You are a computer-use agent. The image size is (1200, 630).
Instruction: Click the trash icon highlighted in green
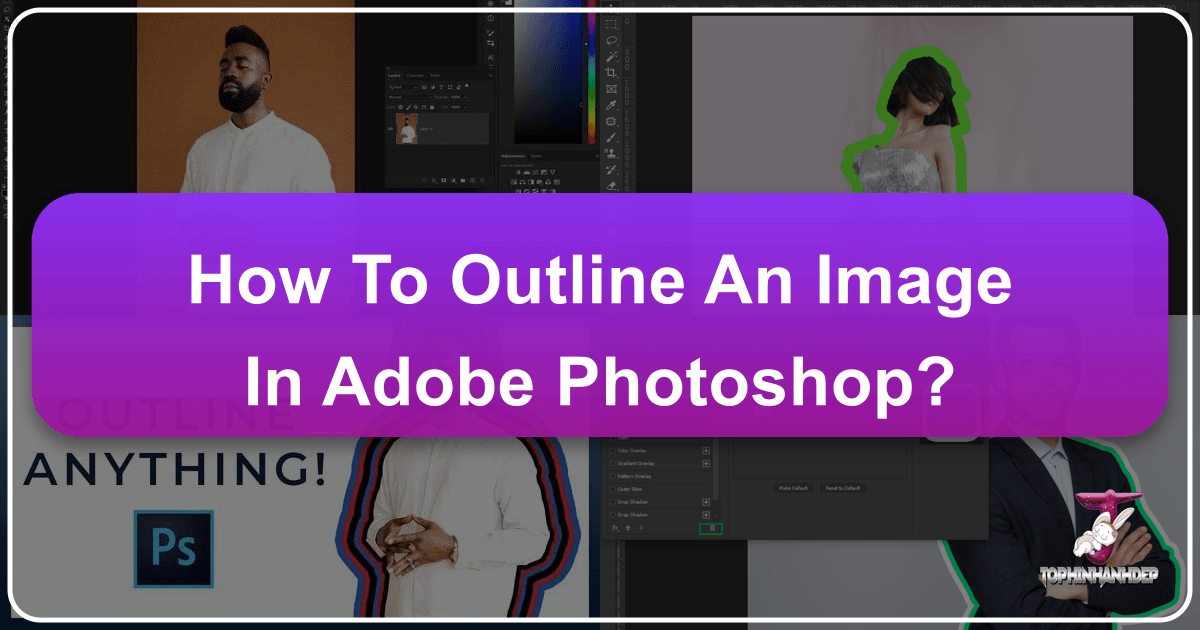(x=711, y=527)
